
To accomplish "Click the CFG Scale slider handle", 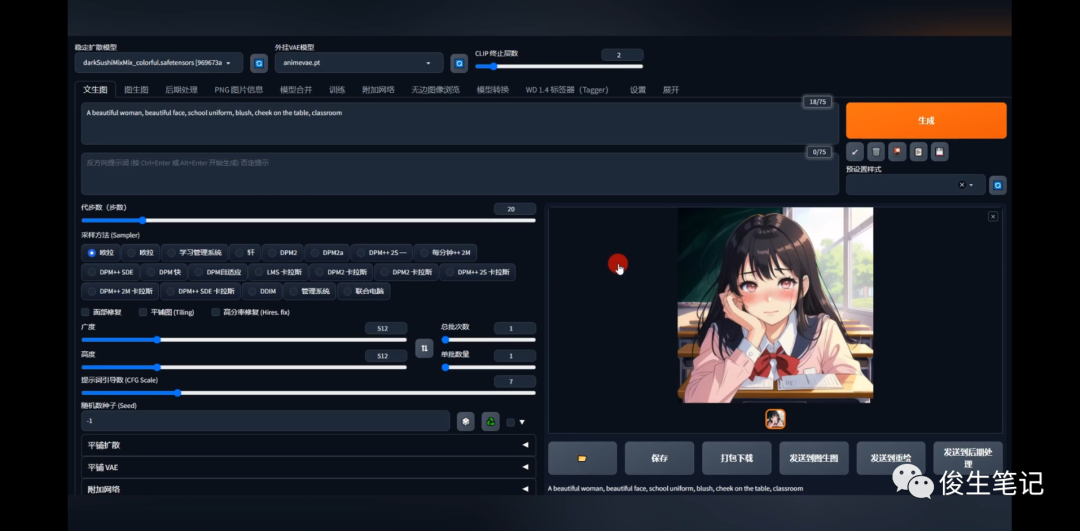I will coord(178,393).
